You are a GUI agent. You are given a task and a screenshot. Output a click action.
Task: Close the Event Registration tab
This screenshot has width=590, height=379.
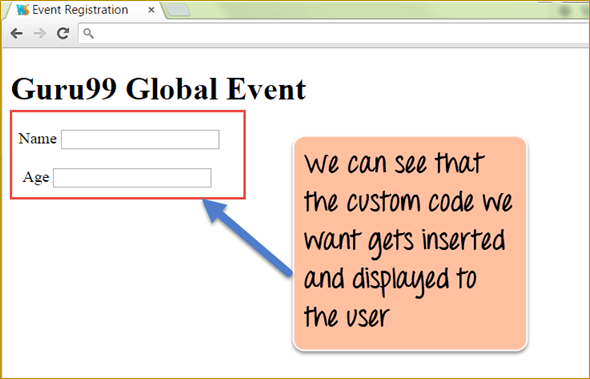151,10
